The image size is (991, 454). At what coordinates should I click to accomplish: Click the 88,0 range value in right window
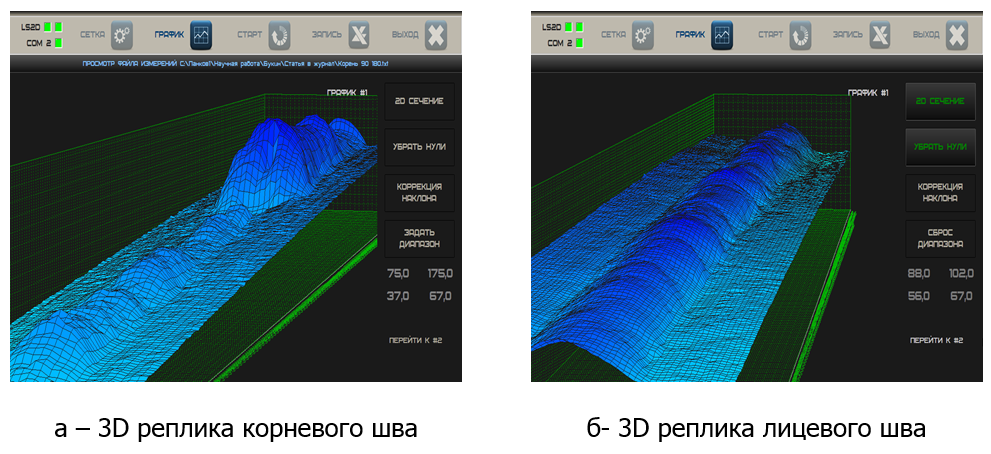919,273
